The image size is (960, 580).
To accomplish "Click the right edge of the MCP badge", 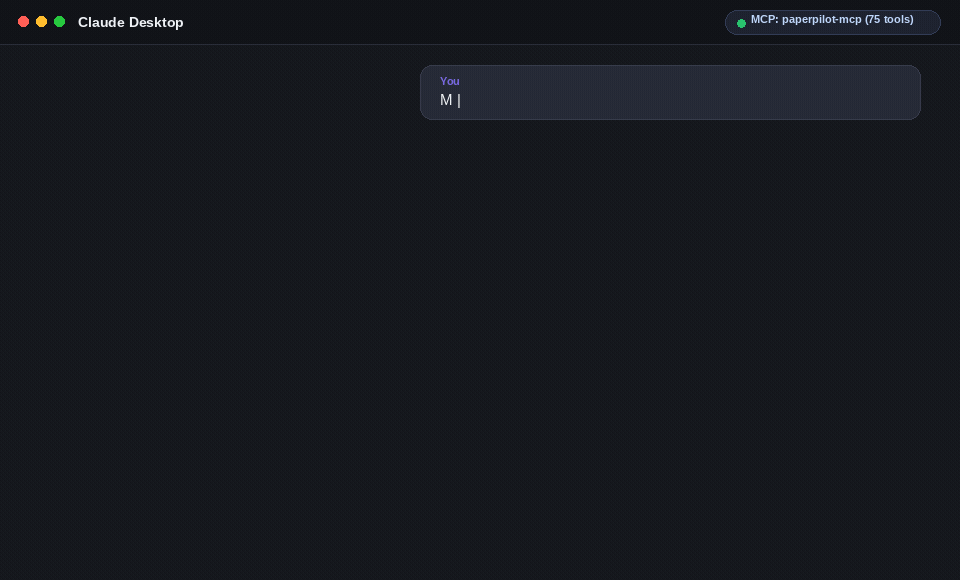I will click(932, 22).
